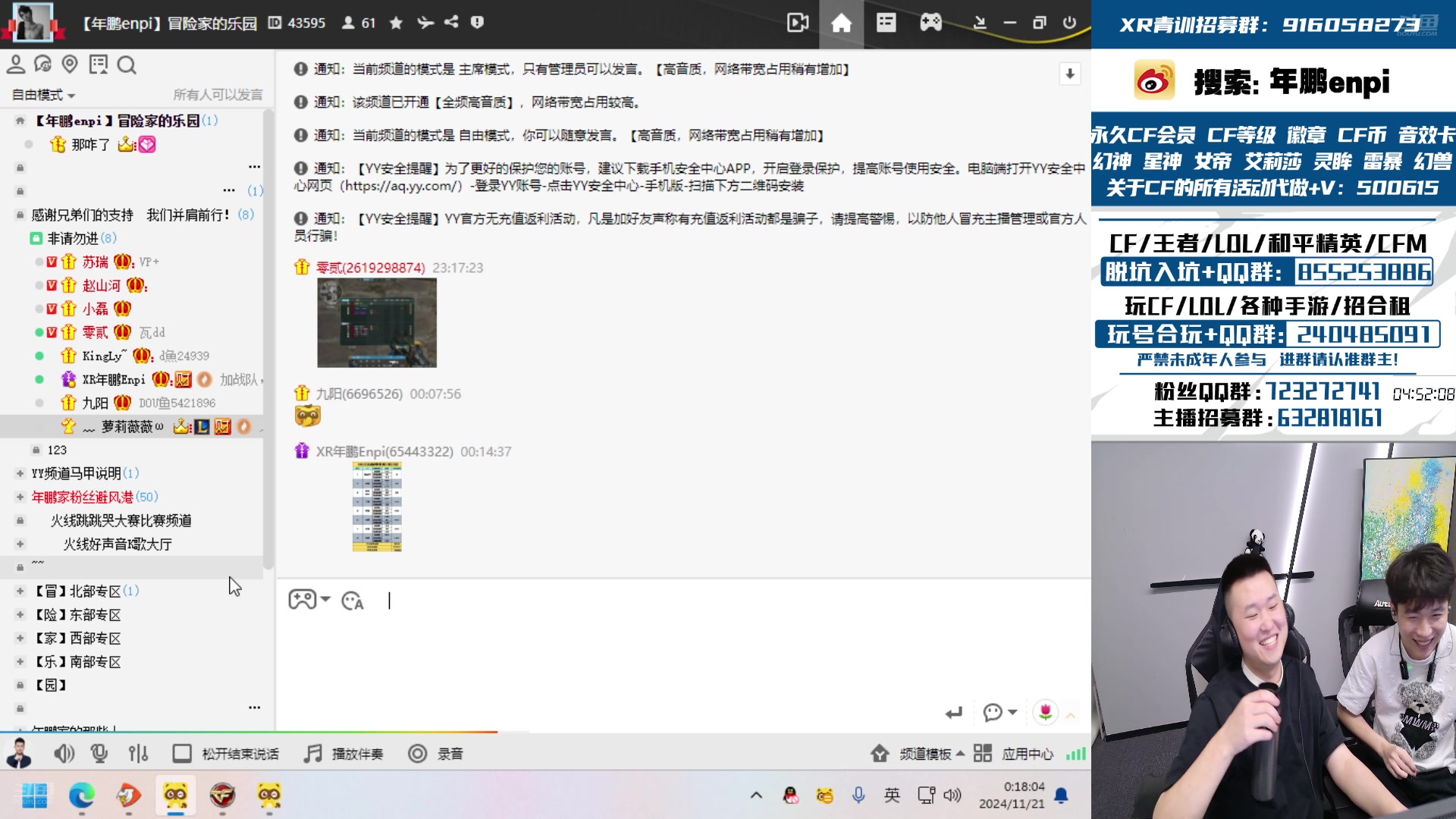Click the send enter arrow icon
The height and width of the screenshot is (819, 1456).
pos(953,713)
